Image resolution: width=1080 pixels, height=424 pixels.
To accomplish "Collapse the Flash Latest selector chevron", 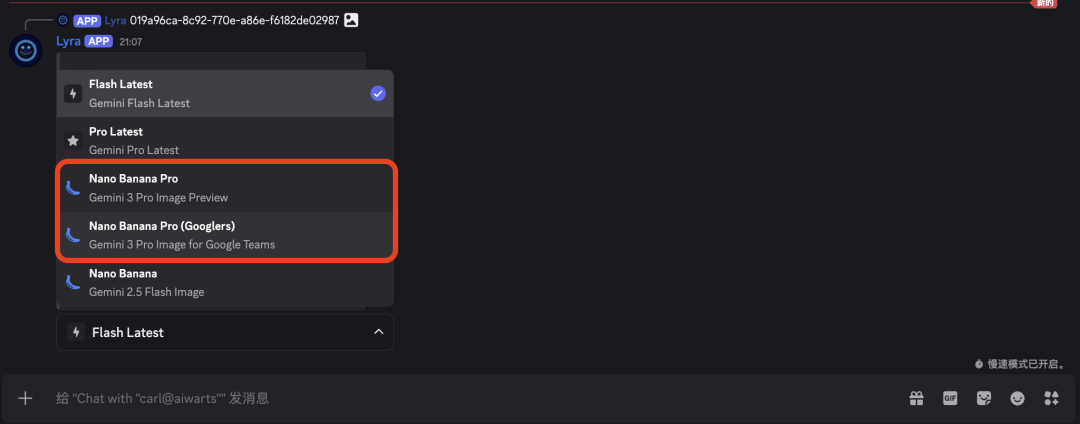I will [378, 332].
